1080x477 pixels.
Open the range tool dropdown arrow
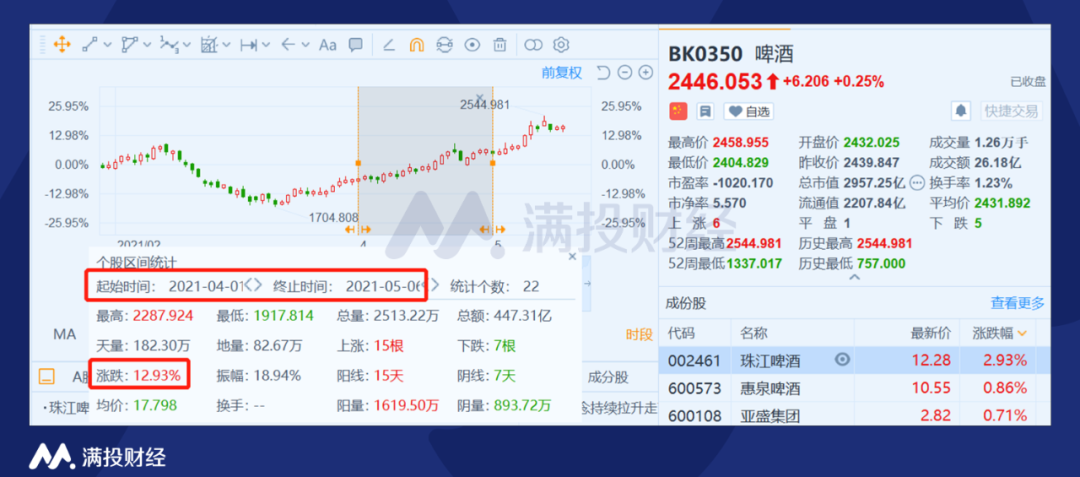coord(267,45)
